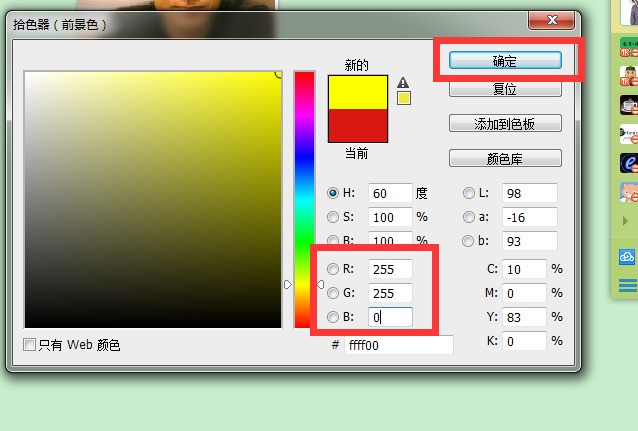This screenshot has height=431, width=638.
Task: Click the S input field showing 100
Action: click(x=390, y=217)
